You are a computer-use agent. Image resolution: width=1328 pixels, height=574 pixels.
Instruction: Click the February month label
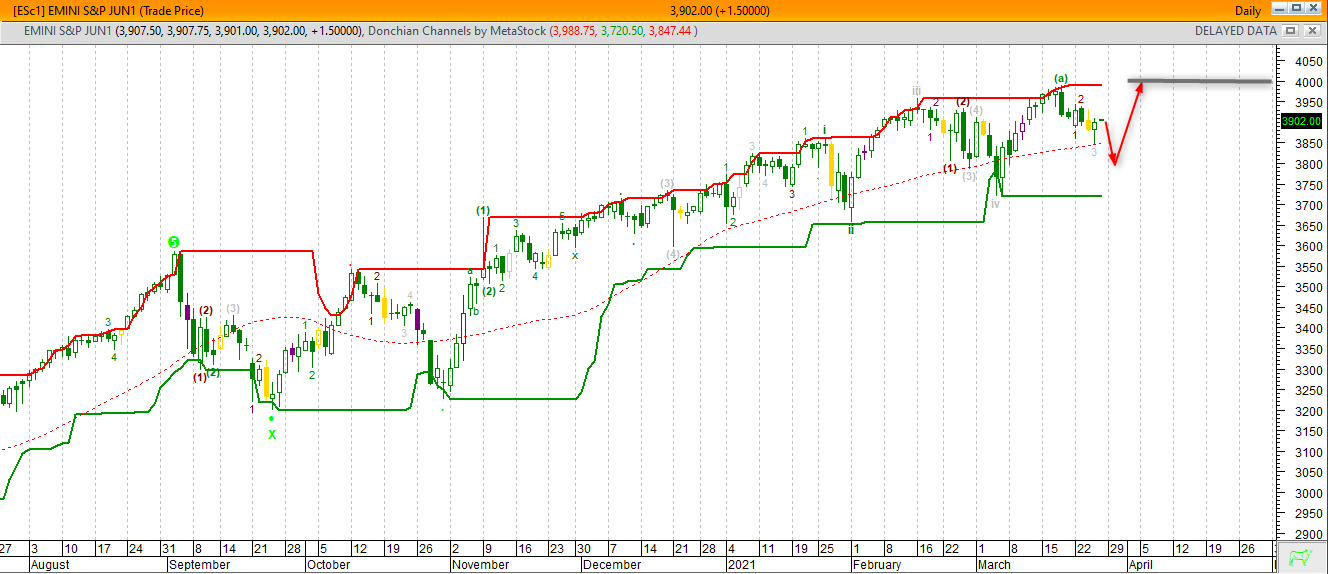[876, 565]
